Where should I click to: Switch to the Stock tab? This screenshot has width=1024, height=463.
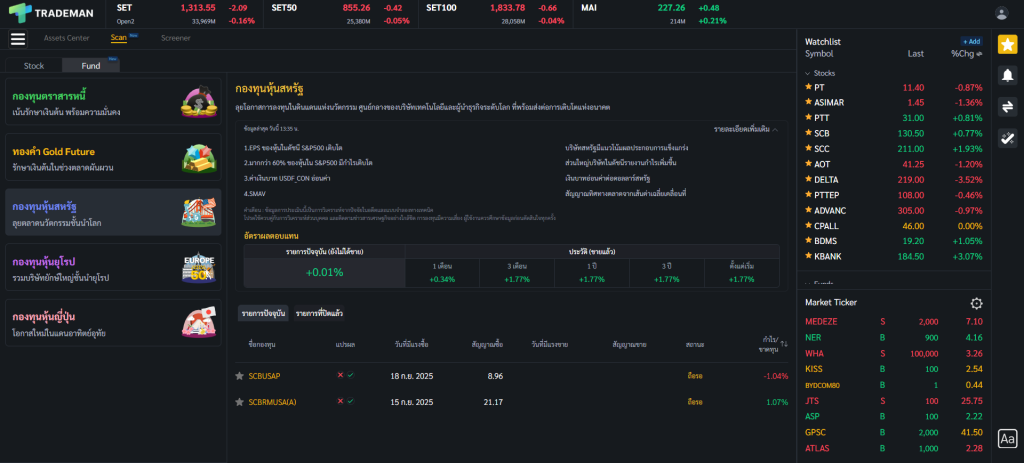click(x=34, y=66)
